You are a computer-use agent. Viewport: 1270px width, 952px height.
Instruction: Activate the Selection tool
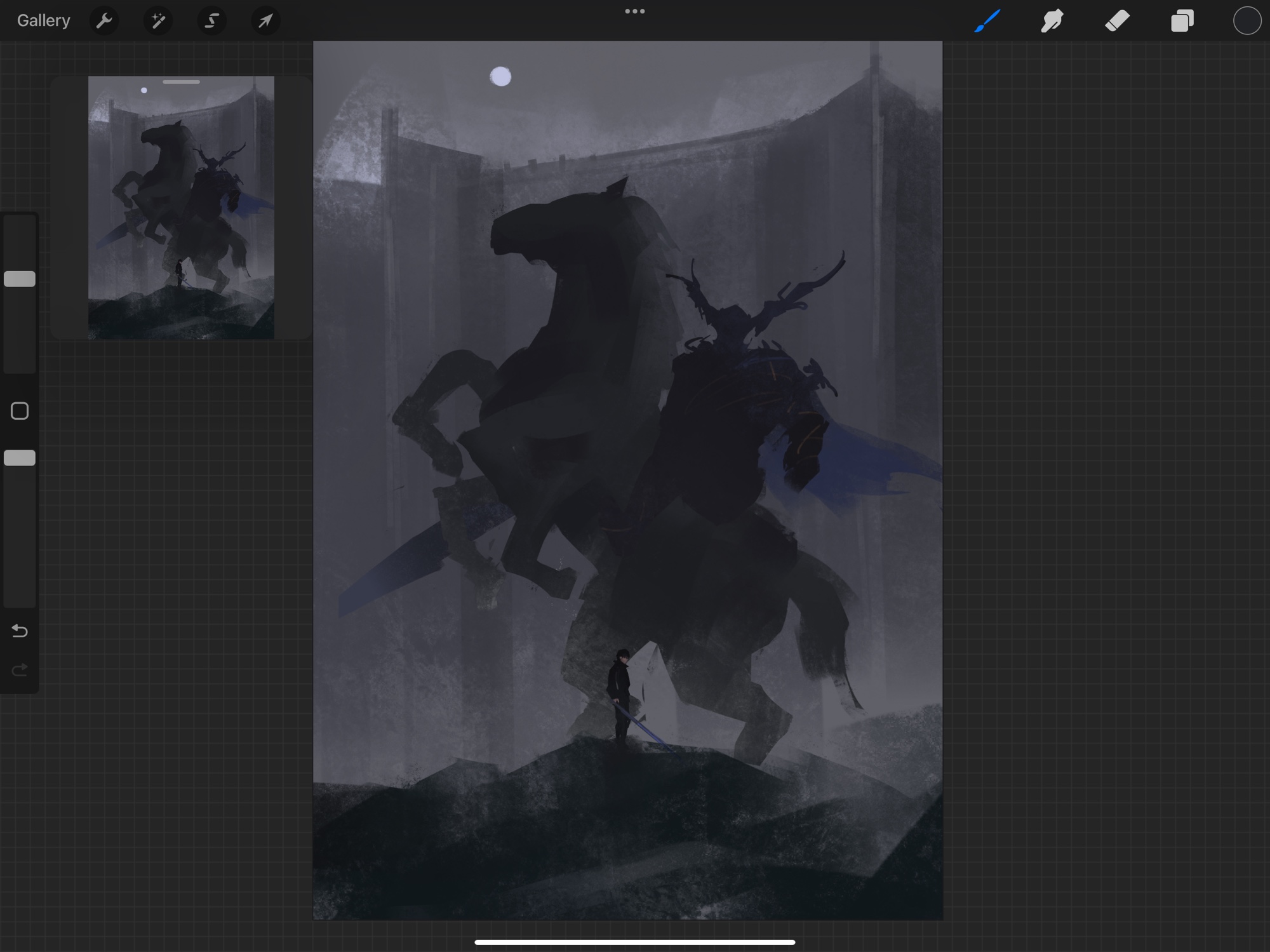(x=211, y=21)
